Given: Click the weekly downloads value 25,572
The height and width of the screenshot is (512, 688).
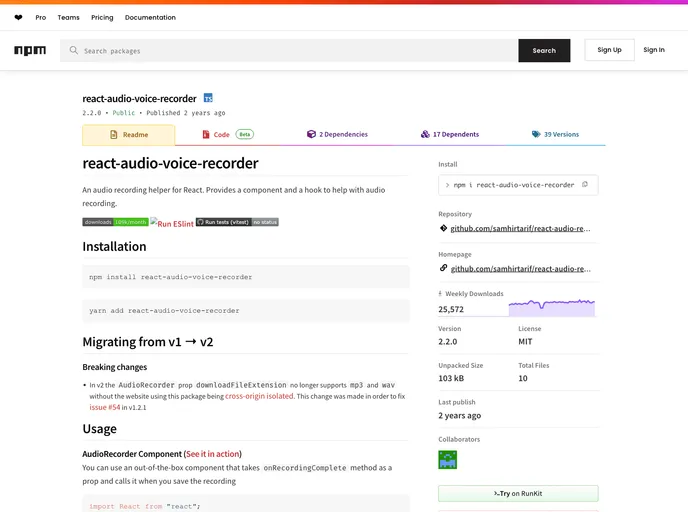Looking at the screenshot, I should tap(451, 309).
